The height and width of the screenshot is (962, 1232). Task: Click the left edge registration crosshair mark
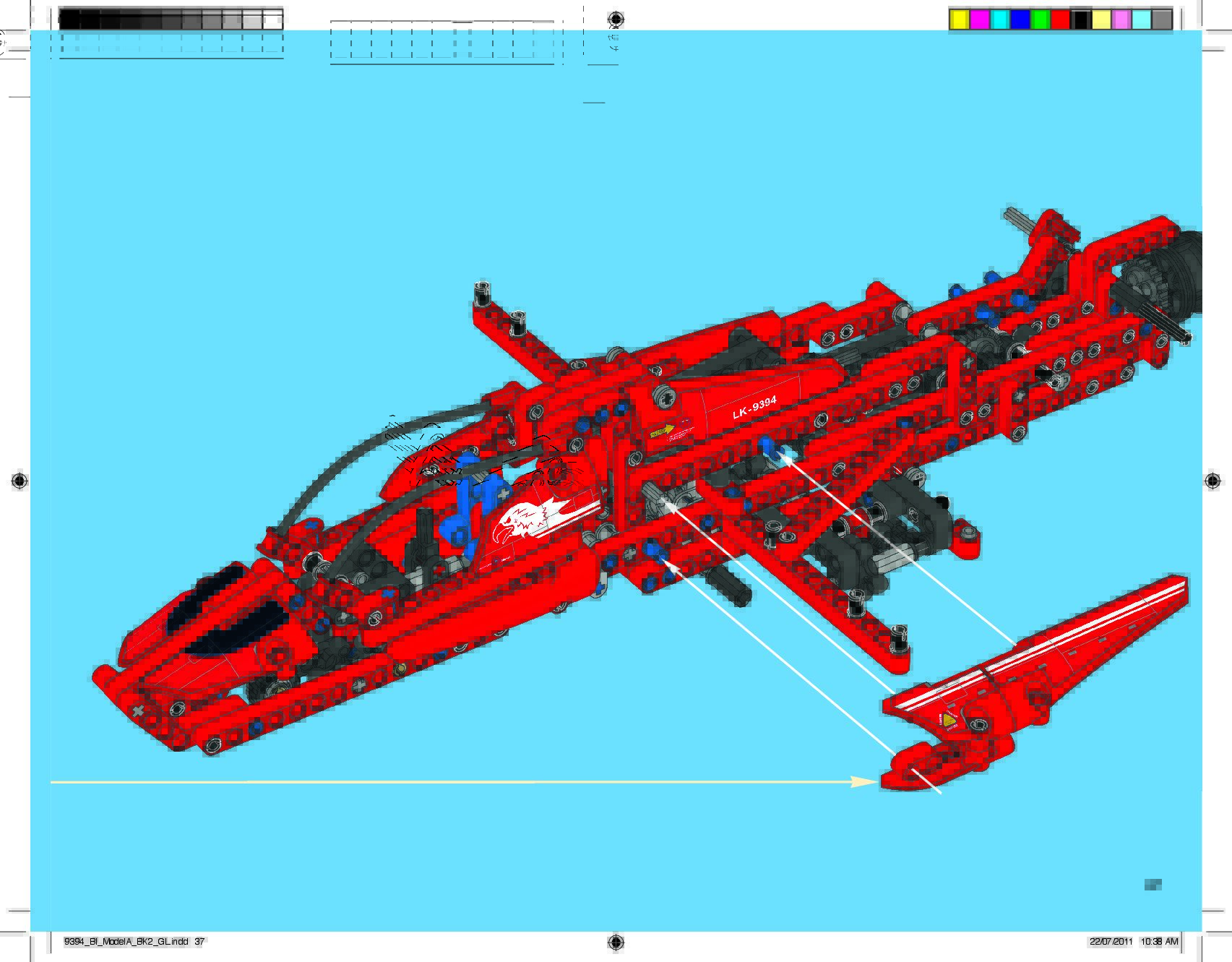click(20, 481)
